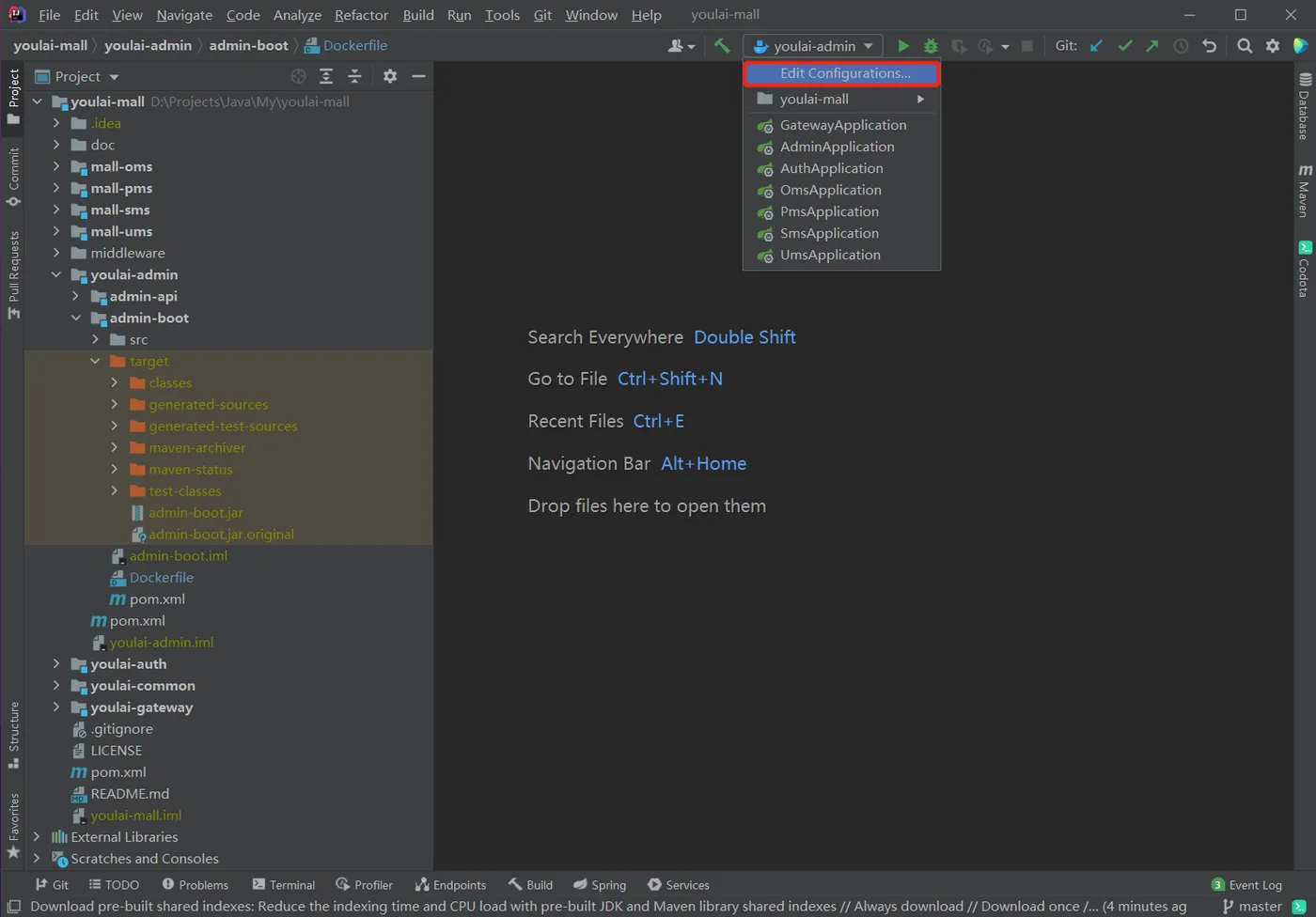Open the Favorites tool window

(13, 826)
